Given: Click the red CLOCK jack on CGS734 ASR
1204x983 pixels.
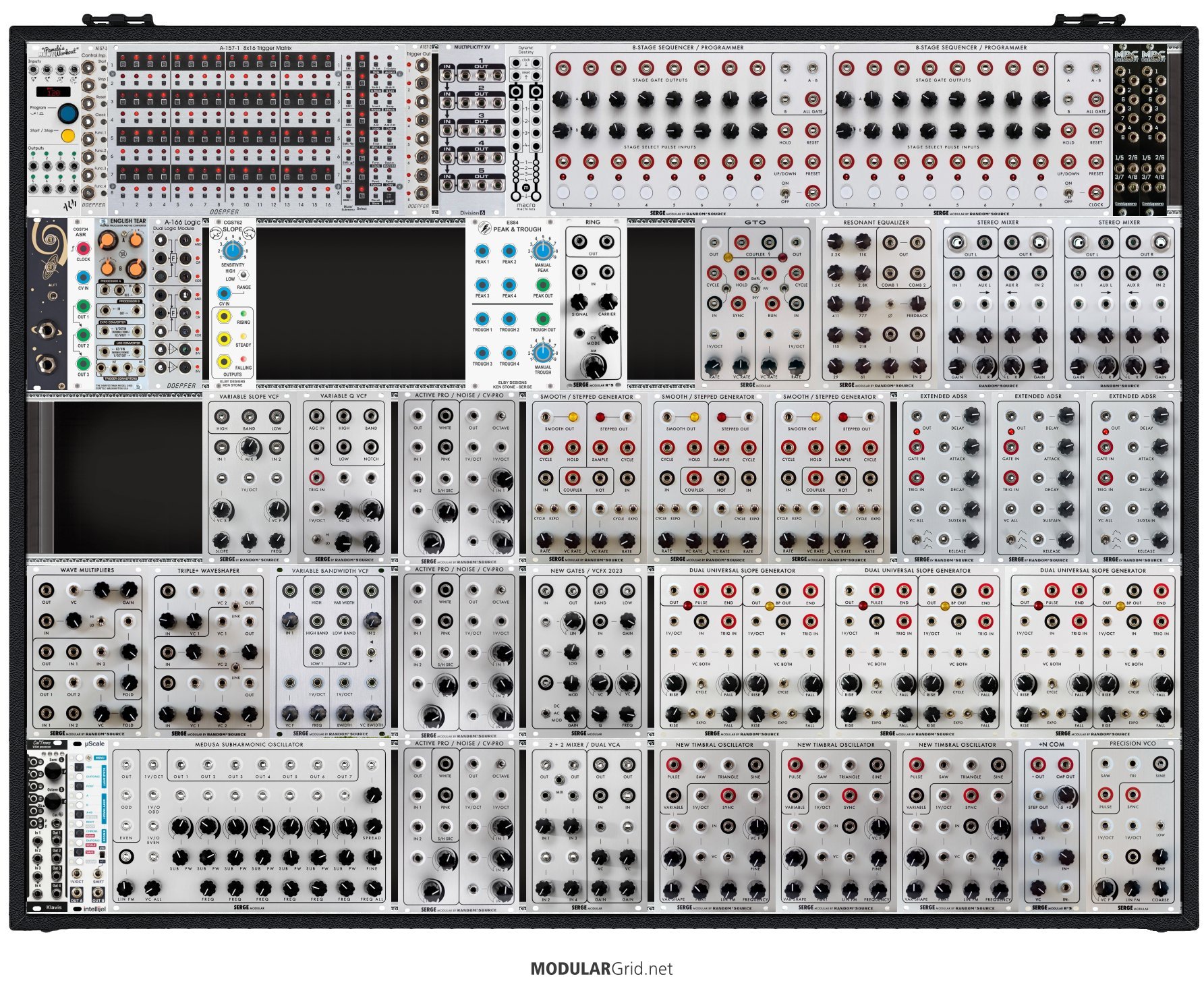Looking at the screenshot, I should [x=83, y=249].
